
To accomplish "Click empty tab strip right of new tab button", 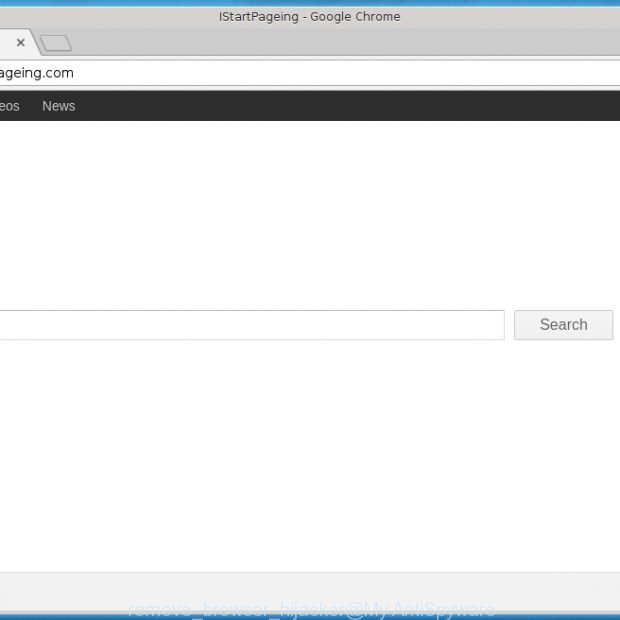I will coord(350,43).
